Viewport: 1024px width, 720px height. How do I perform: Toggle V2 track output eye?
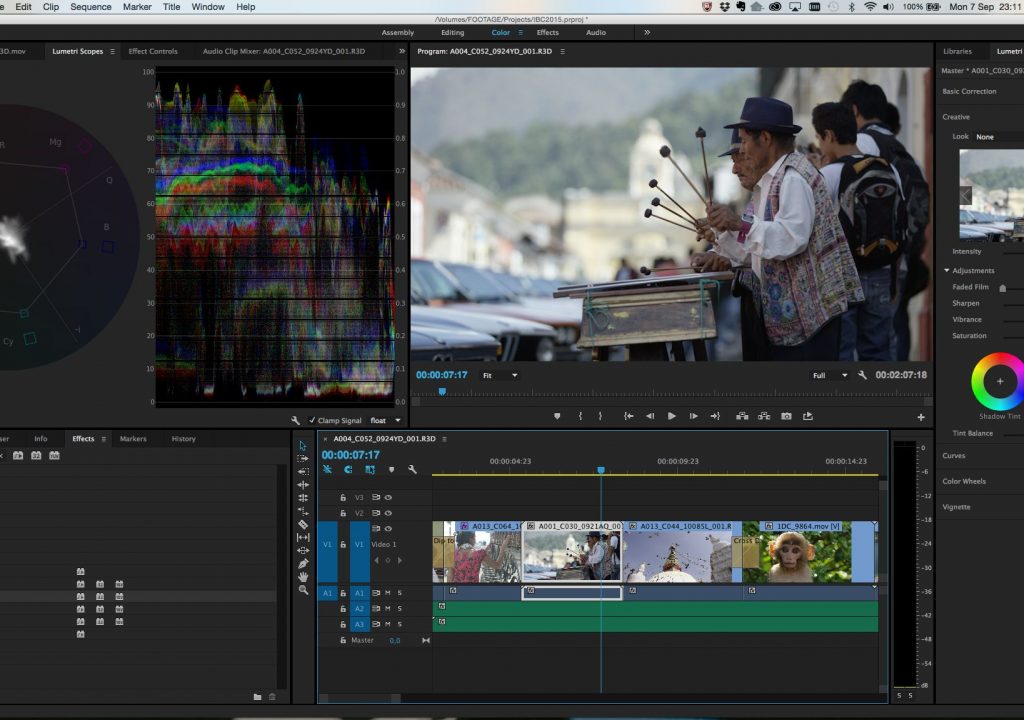[x=388, y=513]
